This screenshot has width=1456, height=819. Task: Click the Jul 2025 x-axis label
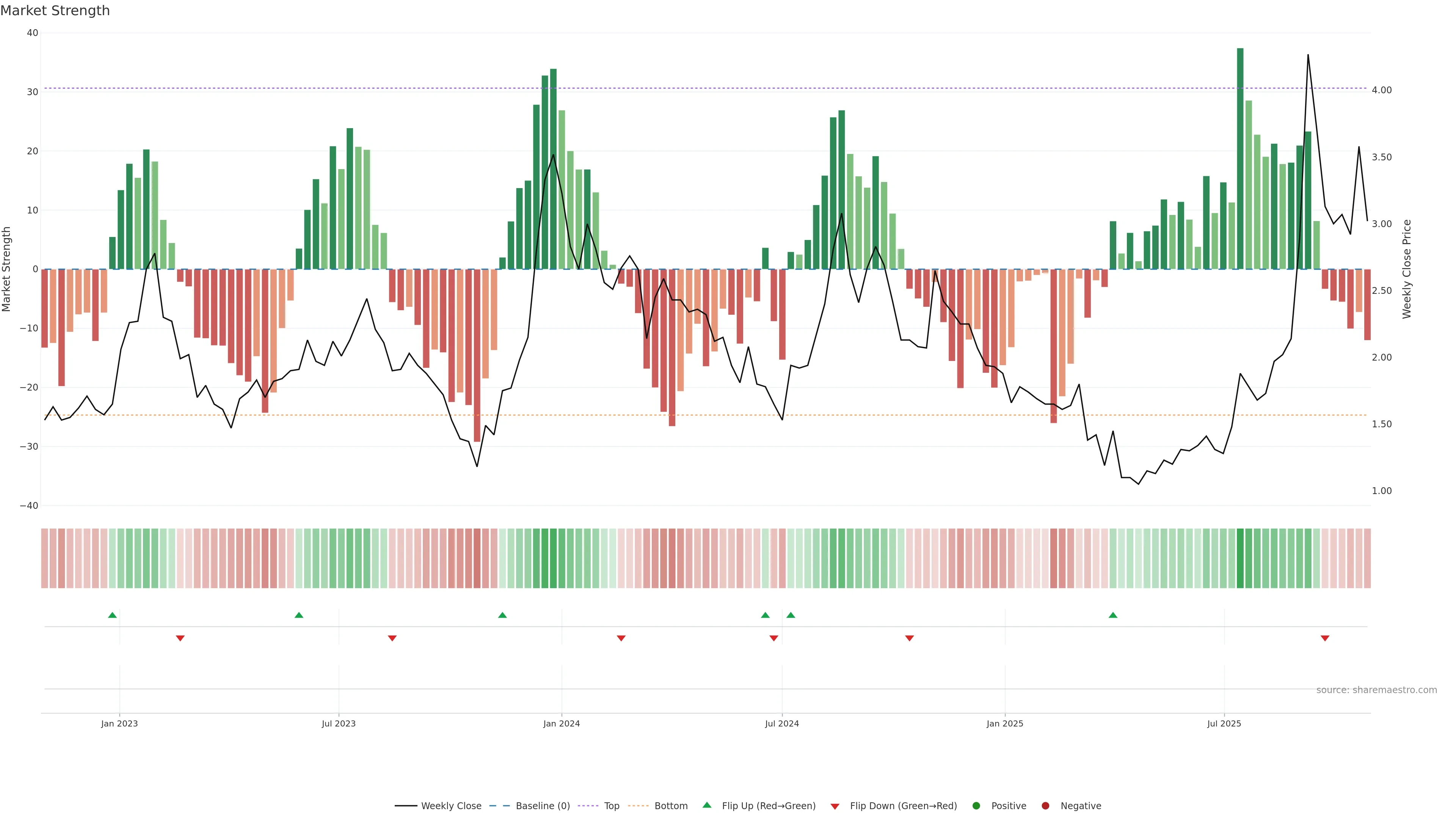pyautogui.click(x=1224, y=723)
